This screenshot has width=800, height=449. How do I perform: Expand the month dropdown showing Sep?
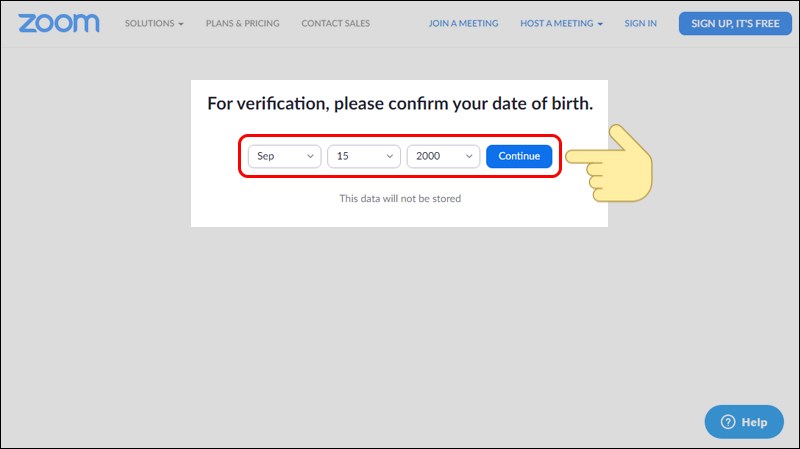point(284,156)
